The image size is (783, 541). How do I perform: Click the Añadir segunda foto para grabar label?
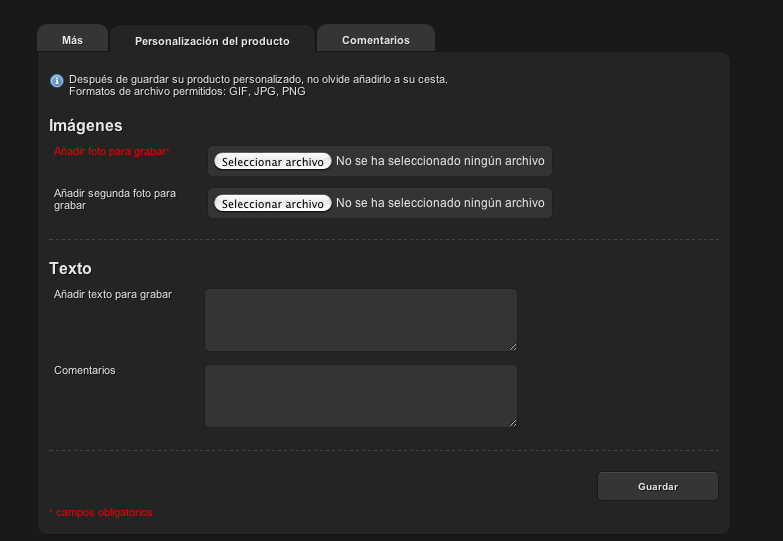click(114, 198)
